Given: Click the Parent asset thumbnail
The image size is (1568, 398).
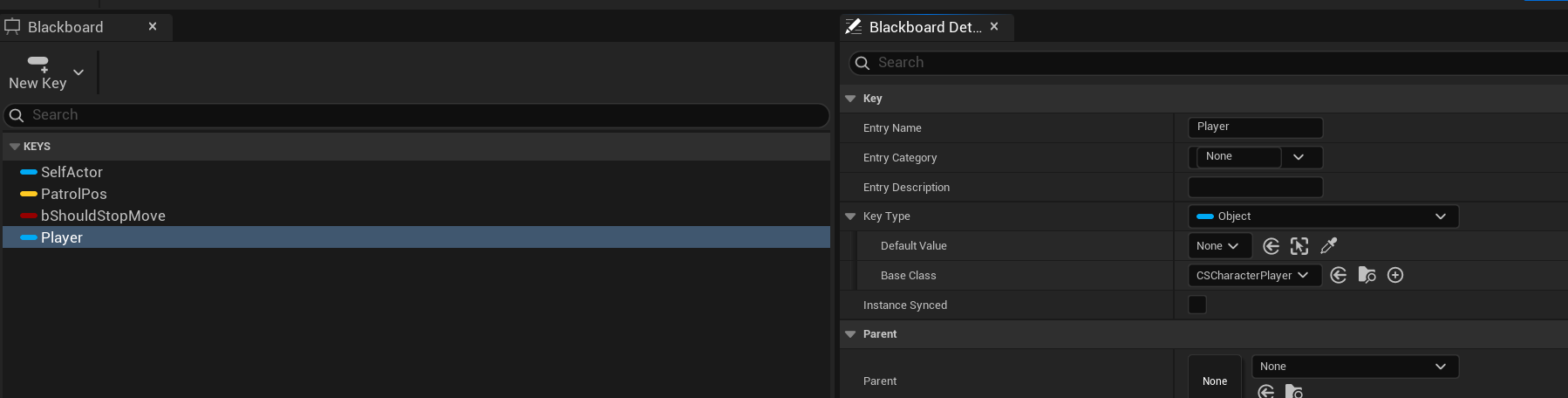Looking at the screenshot, I should [x=1215, y=377].
